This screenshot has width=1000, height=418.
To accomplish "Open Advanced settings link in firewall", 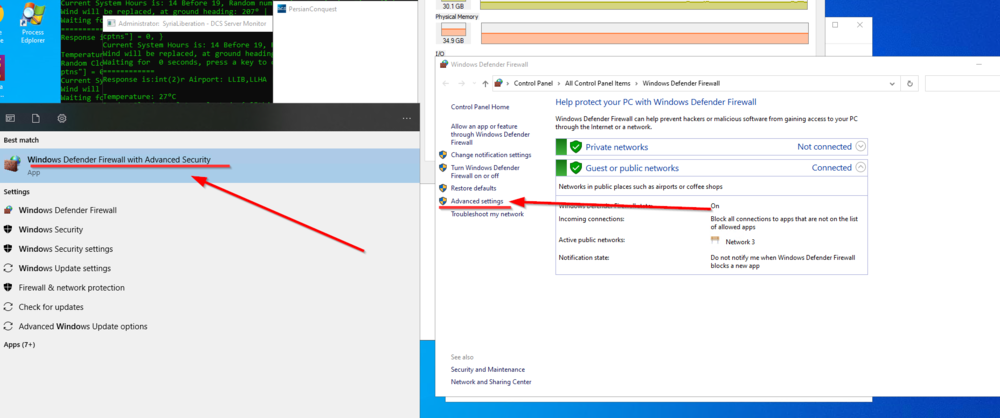I will (477, 201).
